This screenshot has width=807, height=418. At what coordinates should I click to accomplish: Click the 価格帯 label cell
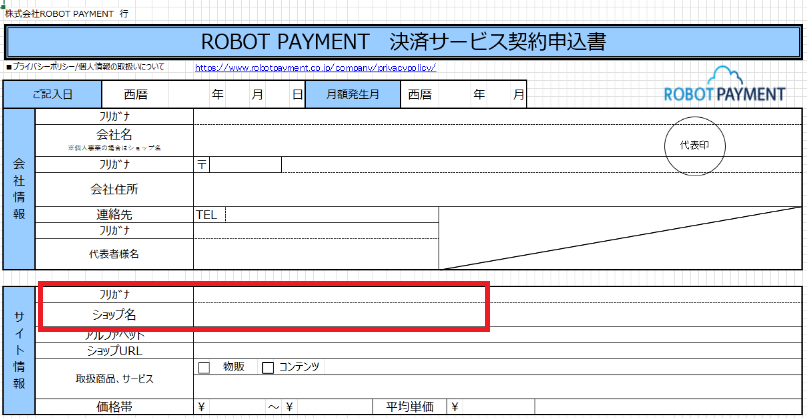pyautogui.click(x=114, y=407)
